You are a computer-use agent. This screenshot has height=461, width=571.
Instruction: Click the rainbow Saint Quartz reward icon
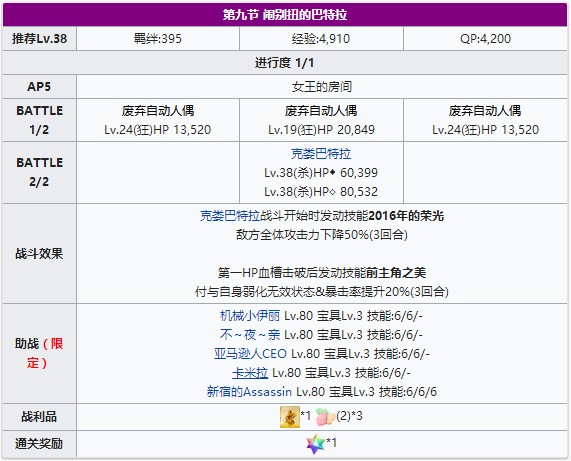(x=315, y=444)
